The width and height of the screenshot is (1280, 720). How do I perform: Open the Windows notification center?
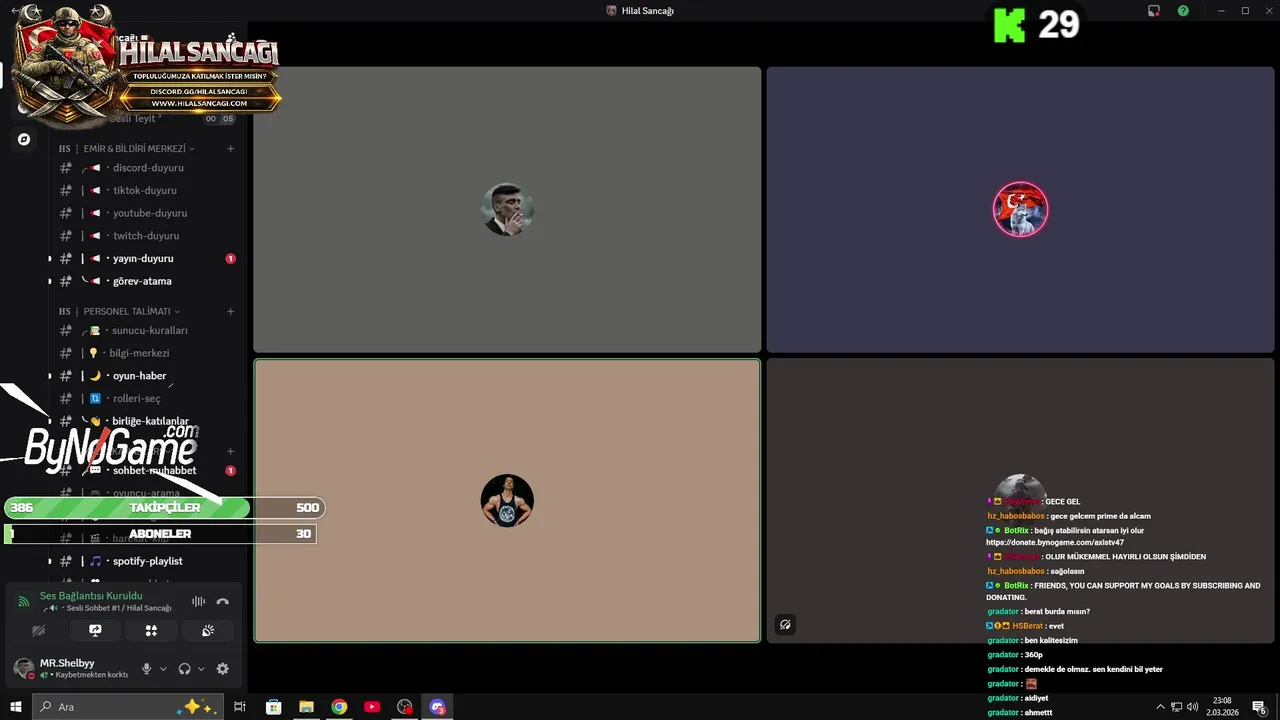click(x=1259, y=707)
